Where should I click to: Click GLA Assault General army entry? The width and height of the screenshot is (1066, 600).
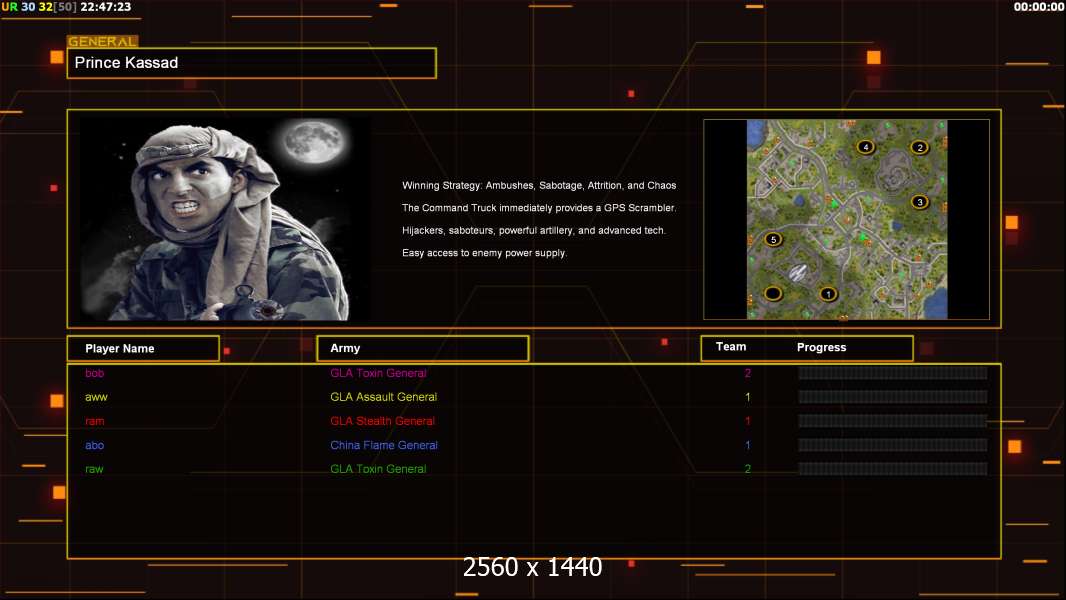tap(383, 397)
